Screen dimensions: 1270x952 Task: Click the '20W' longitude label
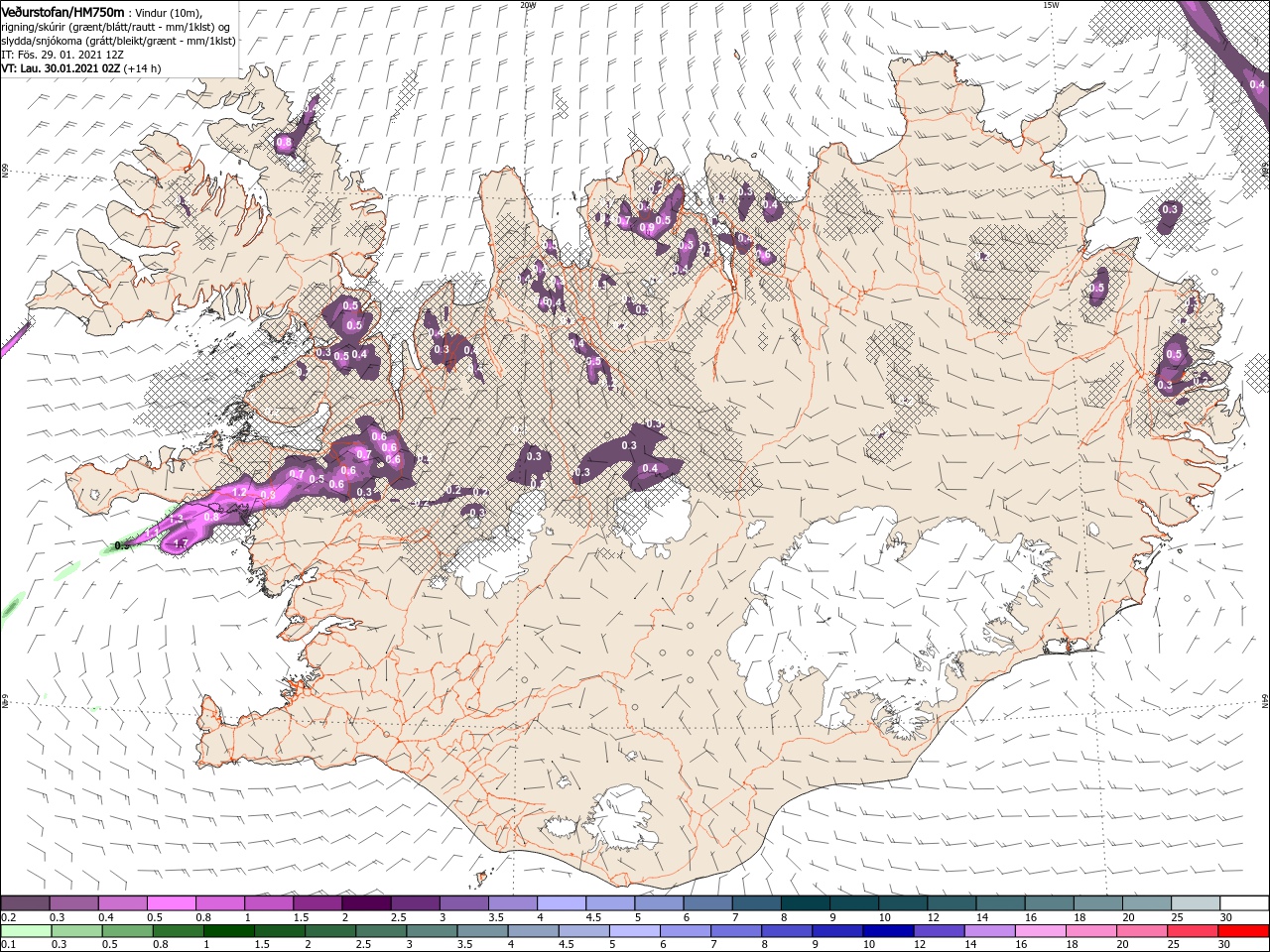[x=528, y=5]
